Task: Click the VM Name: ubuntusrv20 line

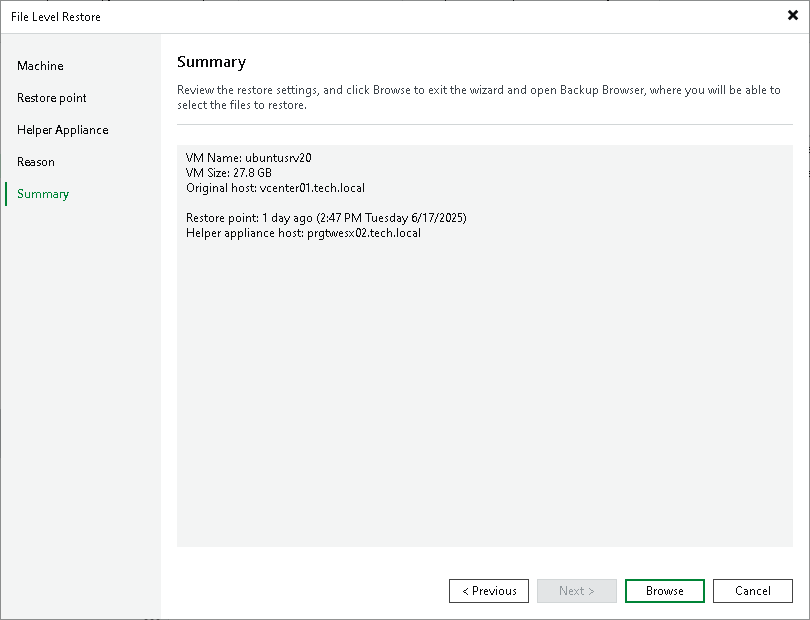Action: 248,158
